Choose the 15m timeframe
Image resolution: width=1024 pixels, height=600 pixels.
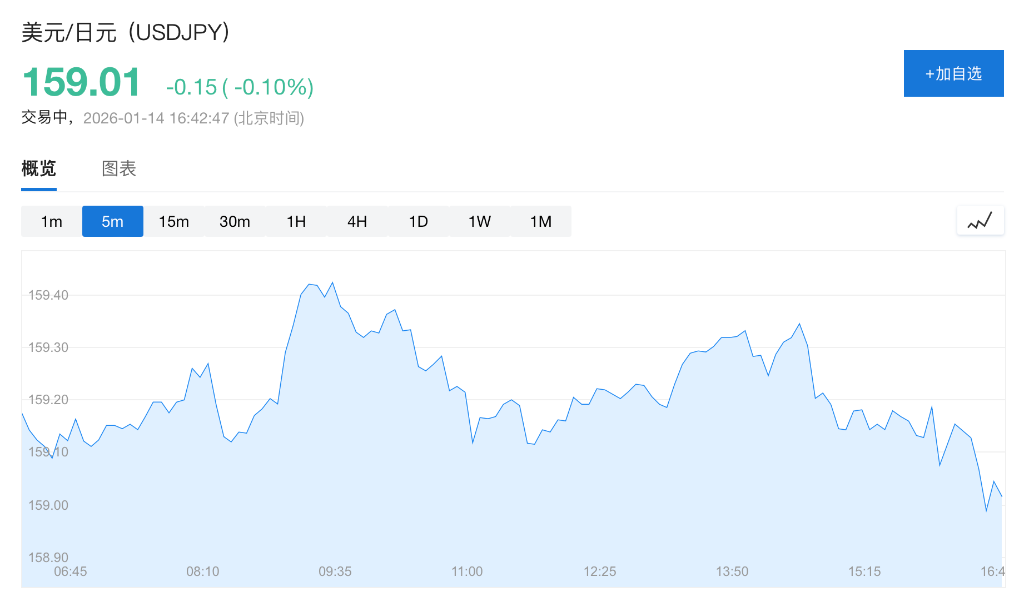click(174, 222)
